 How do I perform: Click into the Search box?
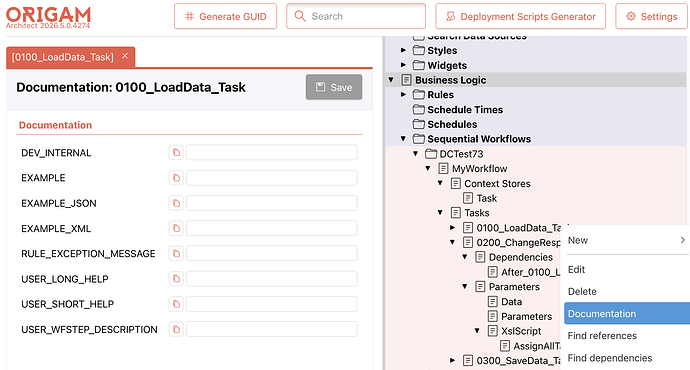pos(356,16)
